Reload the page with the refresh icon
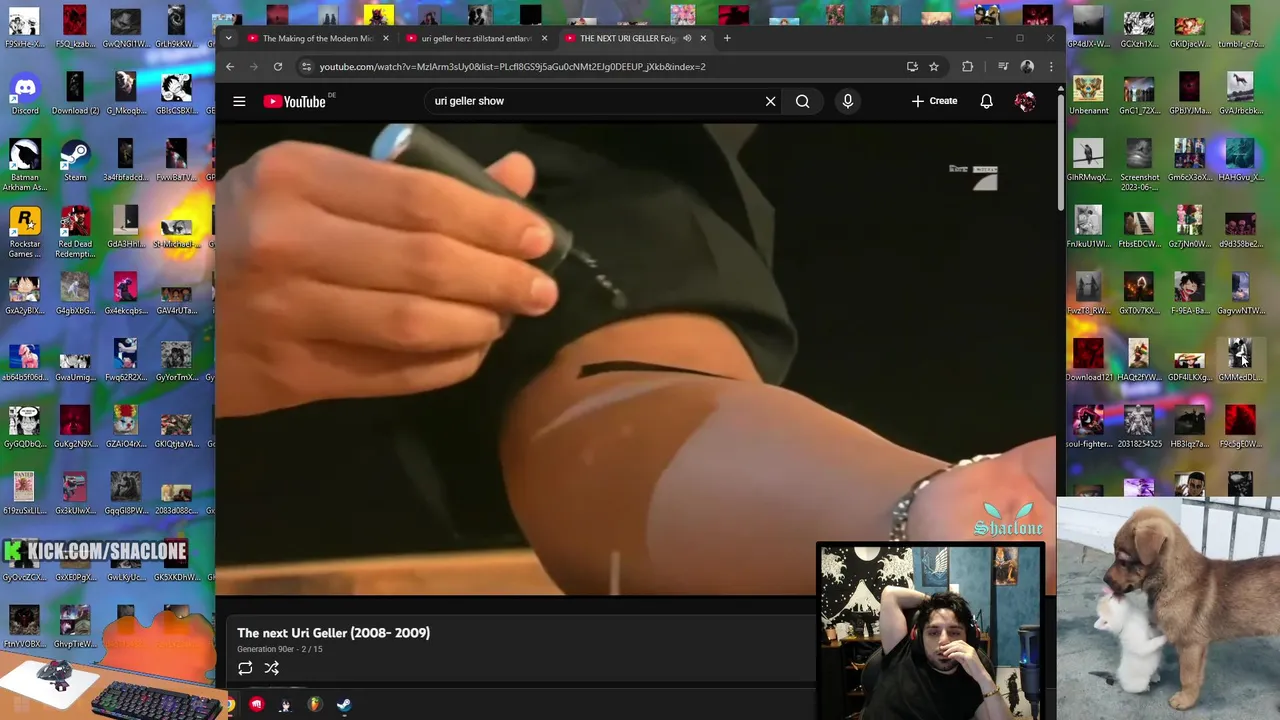 click(278, 67)
